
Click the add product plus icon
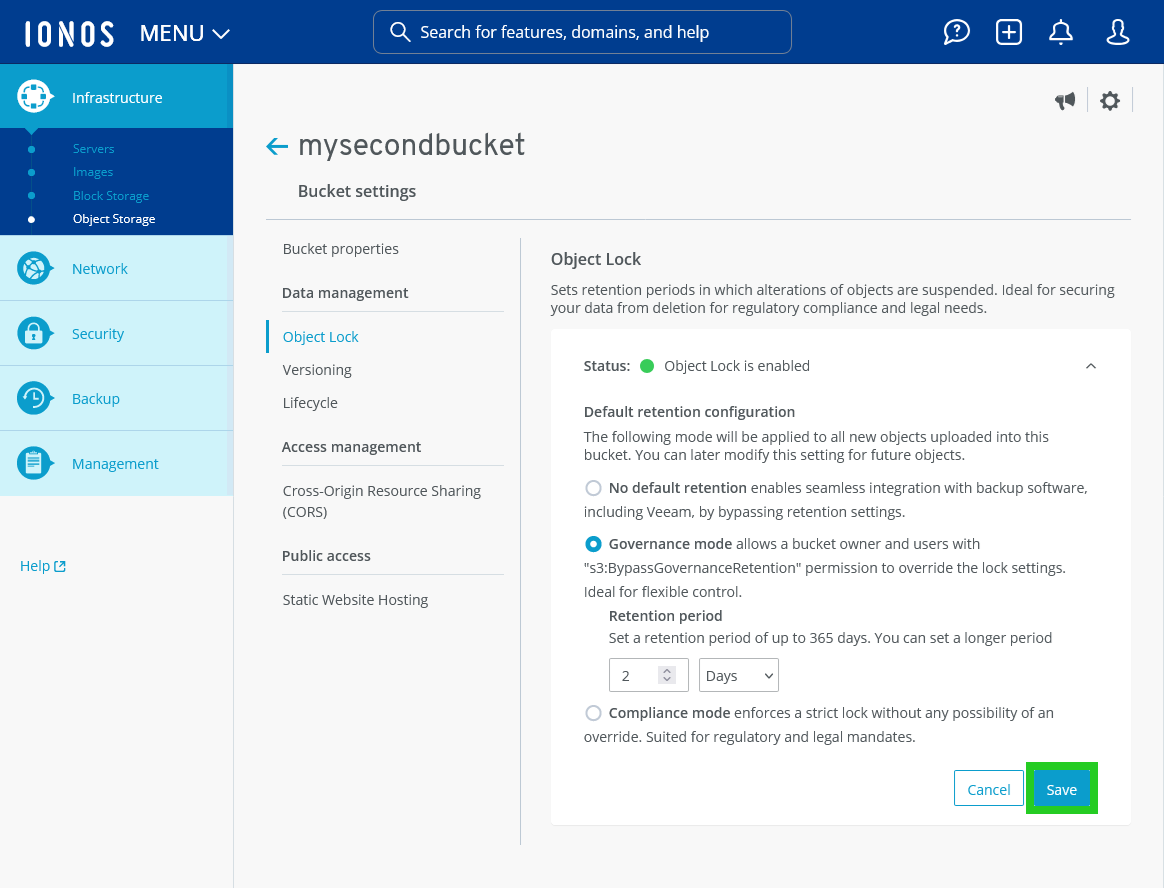(1008, 31)
